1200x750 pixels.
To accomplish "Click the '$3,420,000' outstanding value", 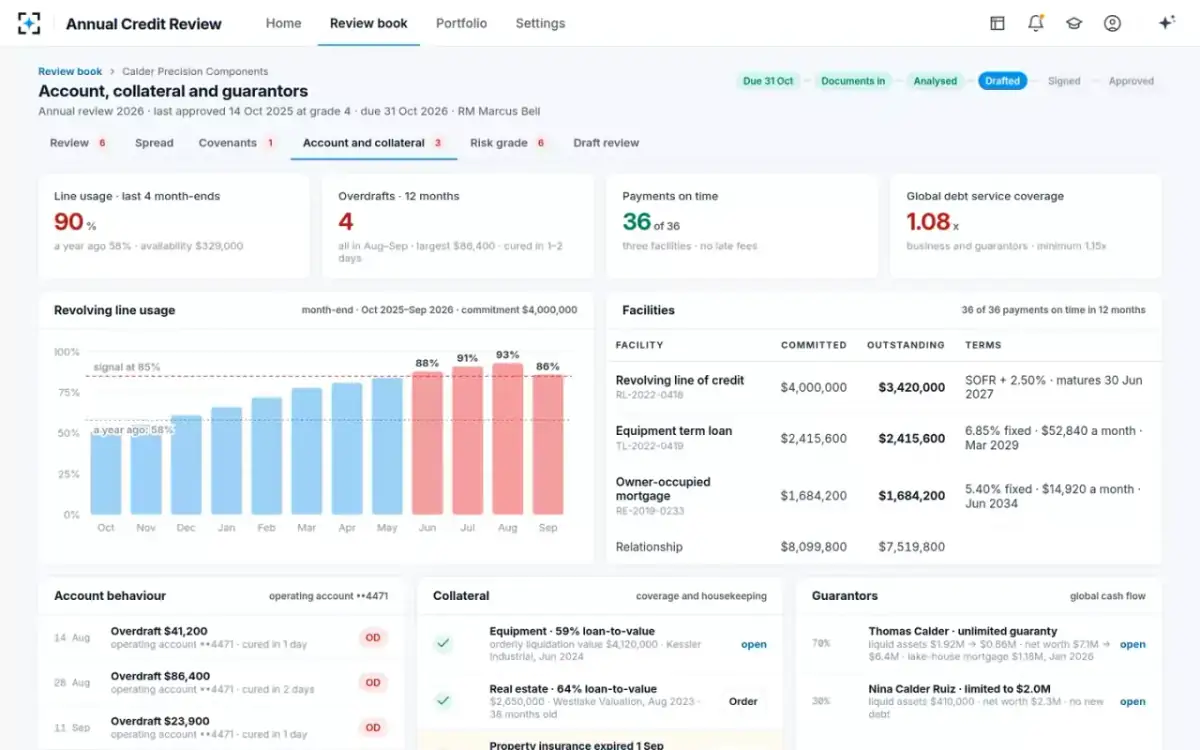I will (912, 387).
